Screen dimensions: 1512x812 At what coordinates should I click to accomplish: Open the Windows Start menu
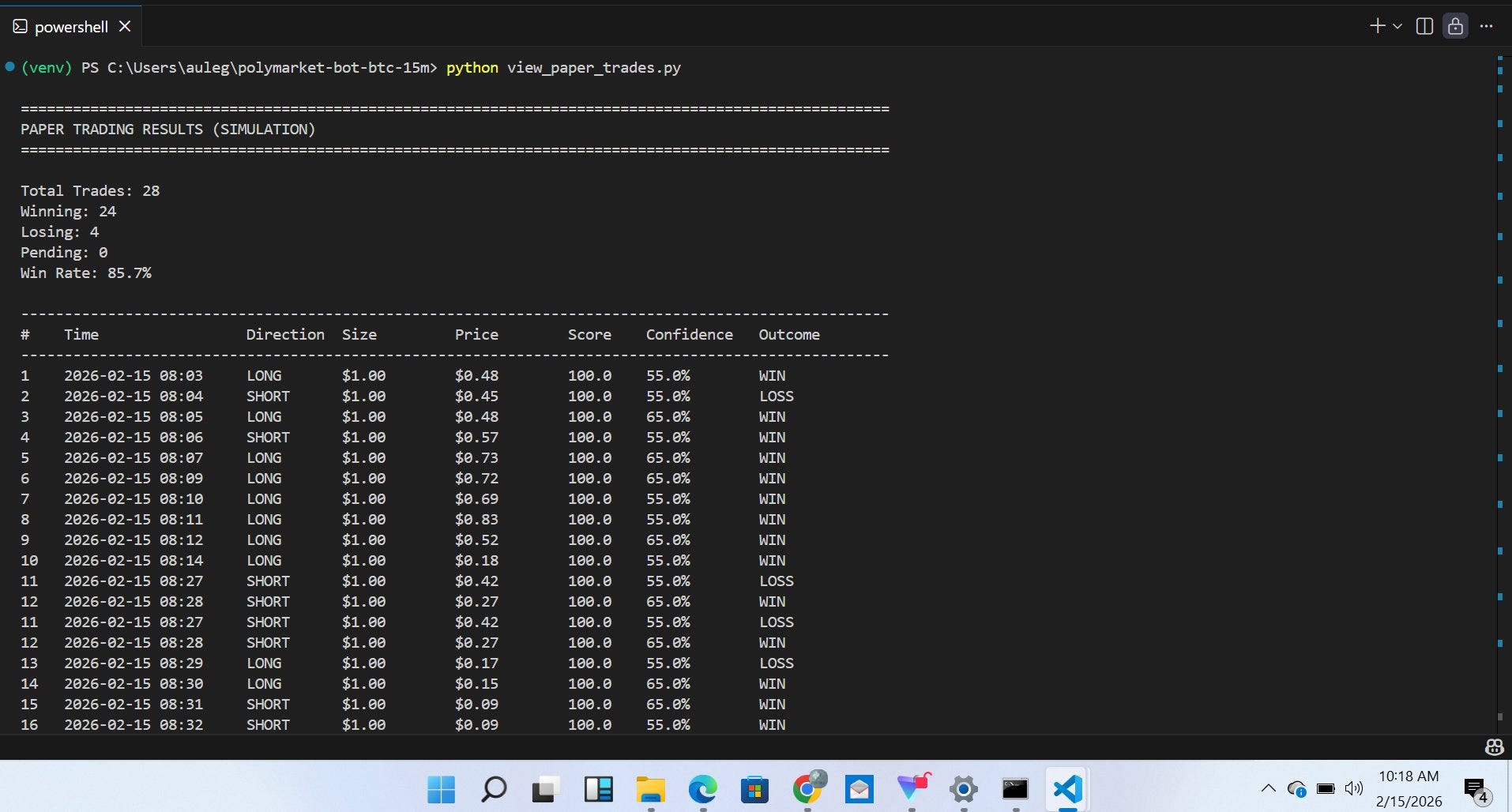click(440, 790)
